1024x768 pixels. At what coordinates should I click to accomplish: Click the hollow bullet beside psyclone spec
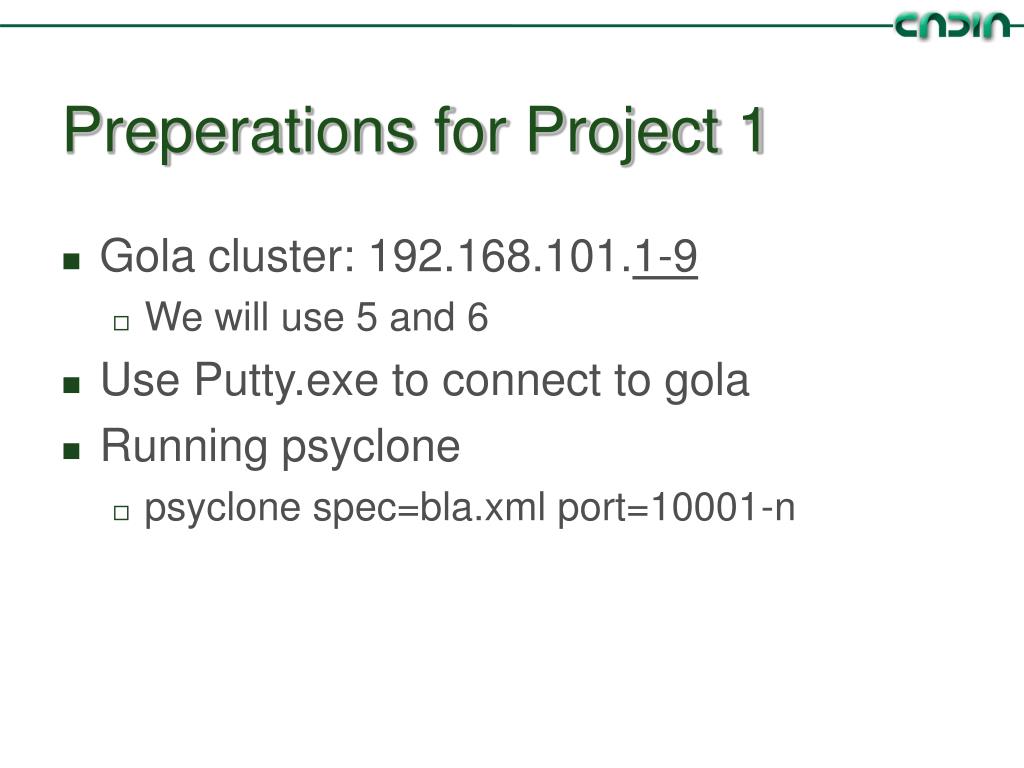(x=121, y=513)
